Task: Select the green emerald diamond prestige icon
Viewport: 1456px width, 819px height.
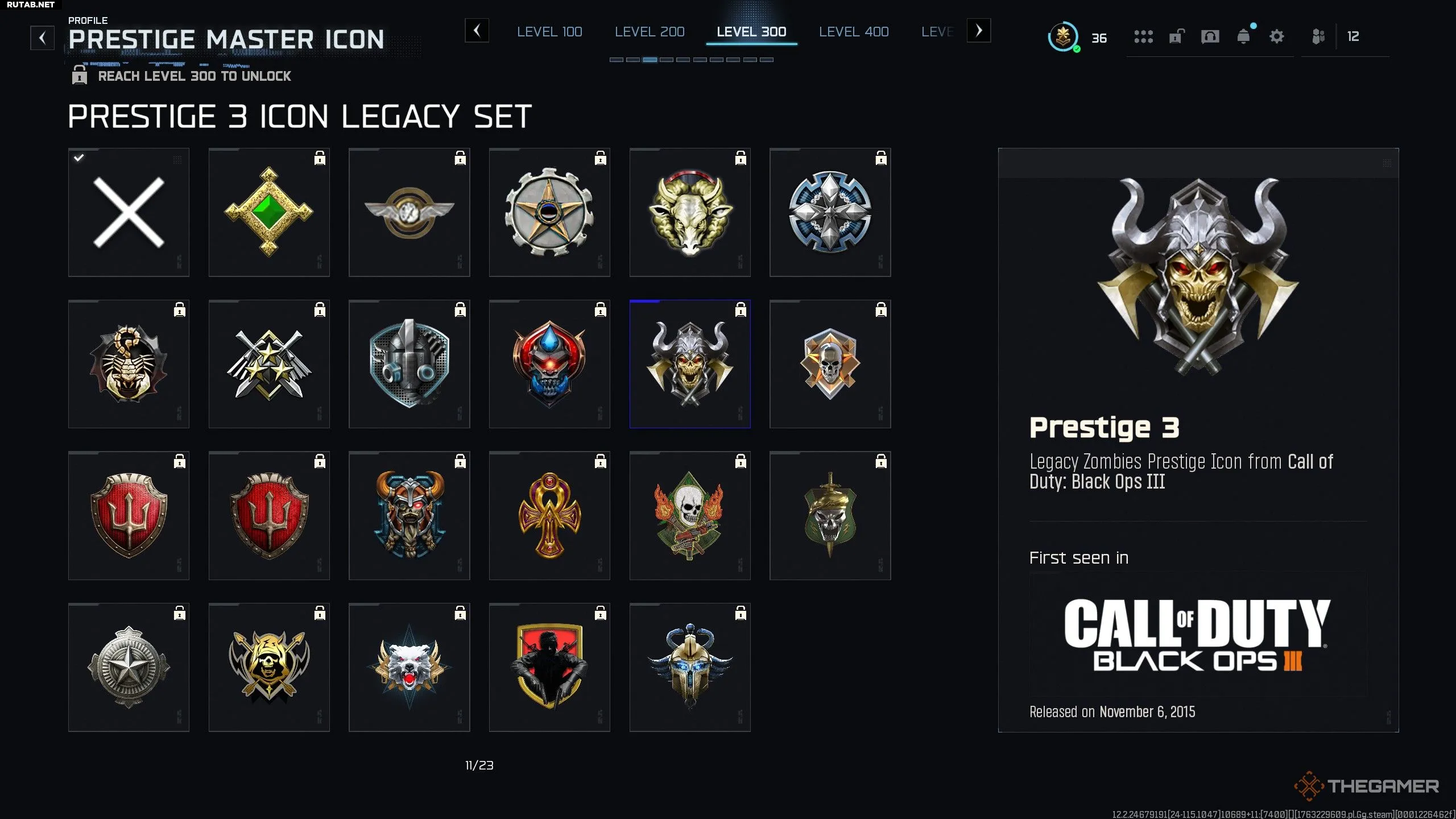Action: click(269, 212)
